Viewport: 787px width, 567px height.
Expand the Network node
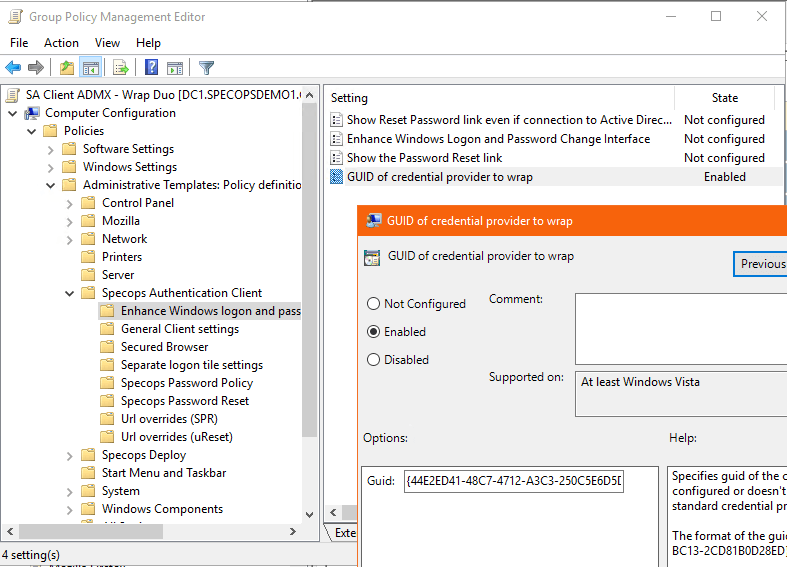(x=70, y=240)
